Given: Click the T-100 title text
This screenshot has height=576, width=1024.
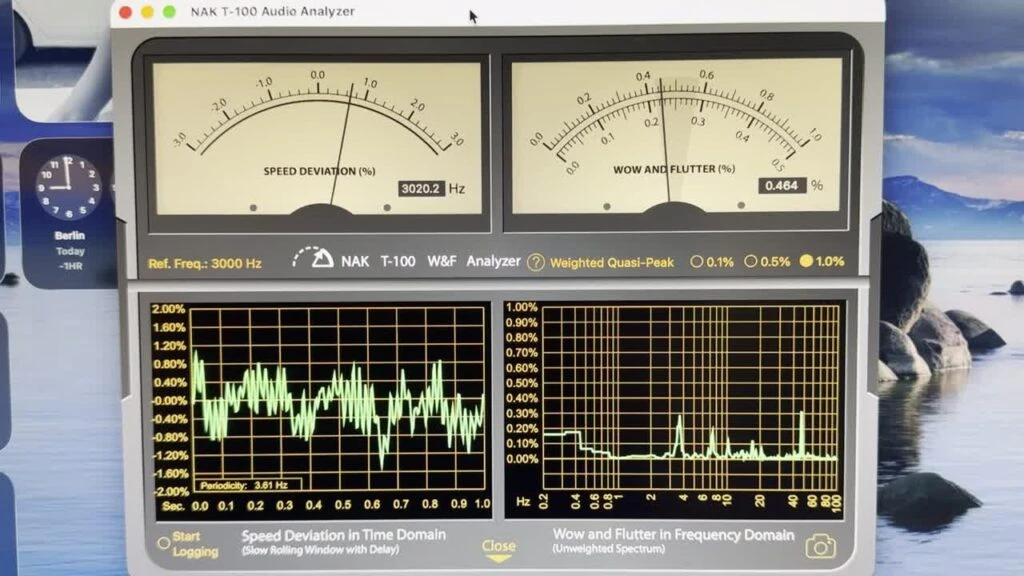Looking at the screenshot, I should point(398,261).
